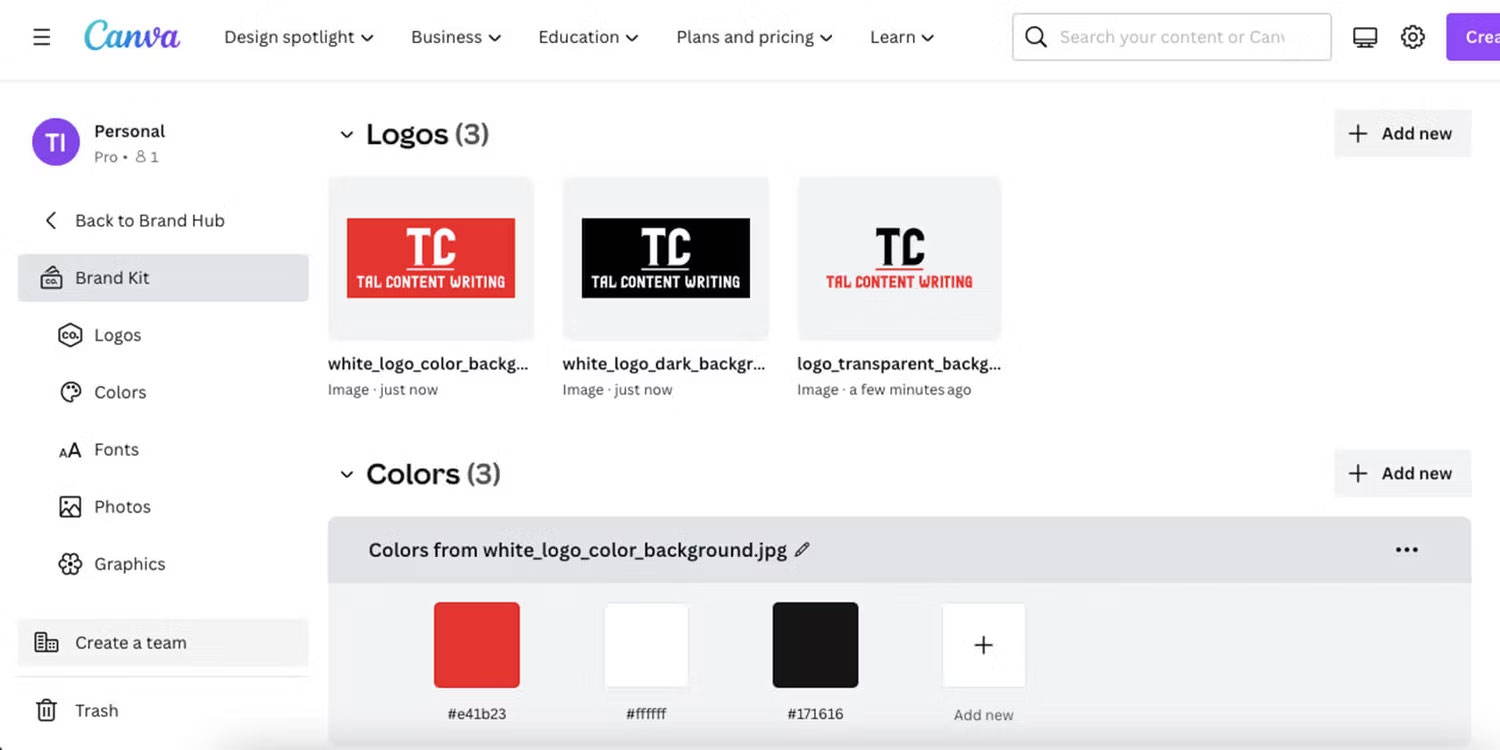Click Add new in Colors section
This screenshot has width=1500, height=750.
(x=1402, y=474)
